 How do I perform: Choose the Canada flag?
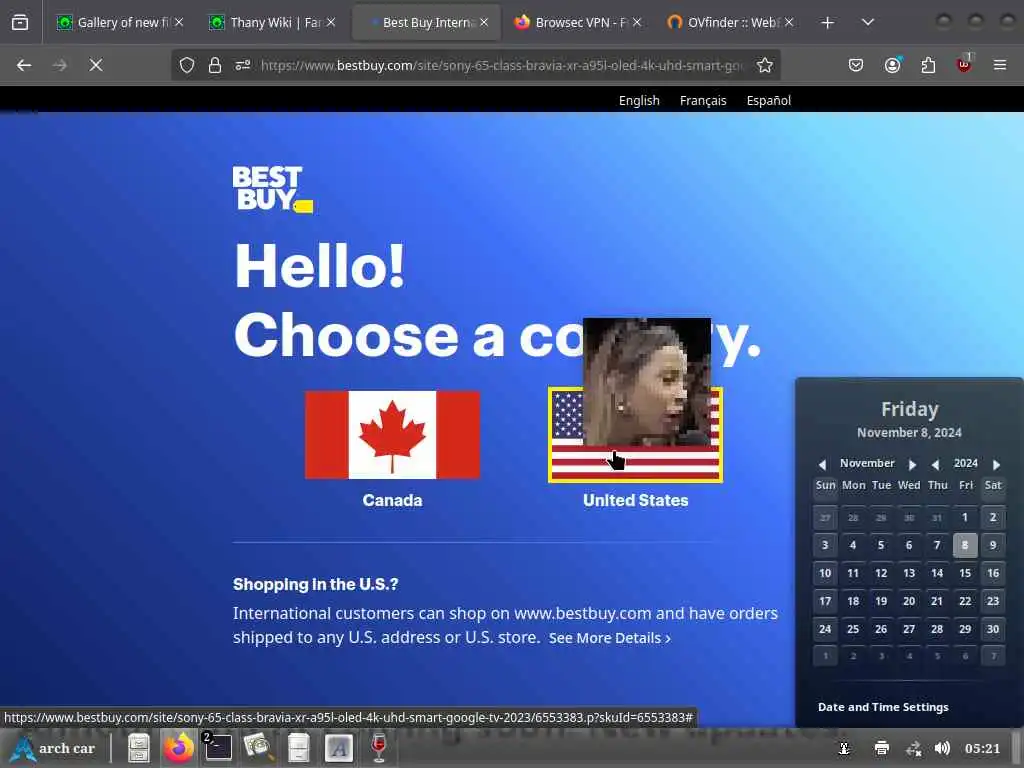click(x=392, y=434)
